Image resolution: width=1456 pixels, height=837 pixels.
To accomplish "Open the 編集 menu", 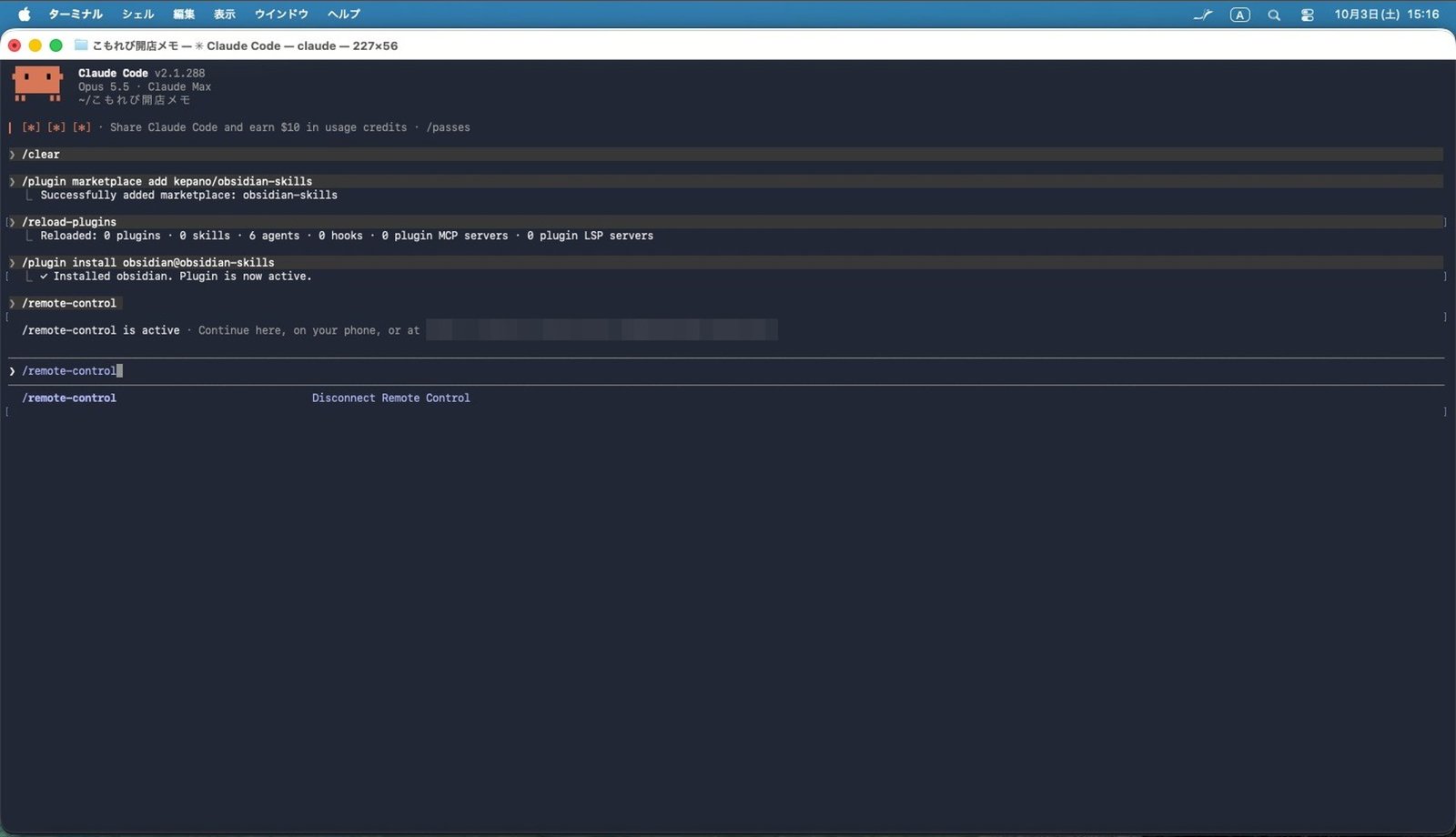I will coord(184,14).
